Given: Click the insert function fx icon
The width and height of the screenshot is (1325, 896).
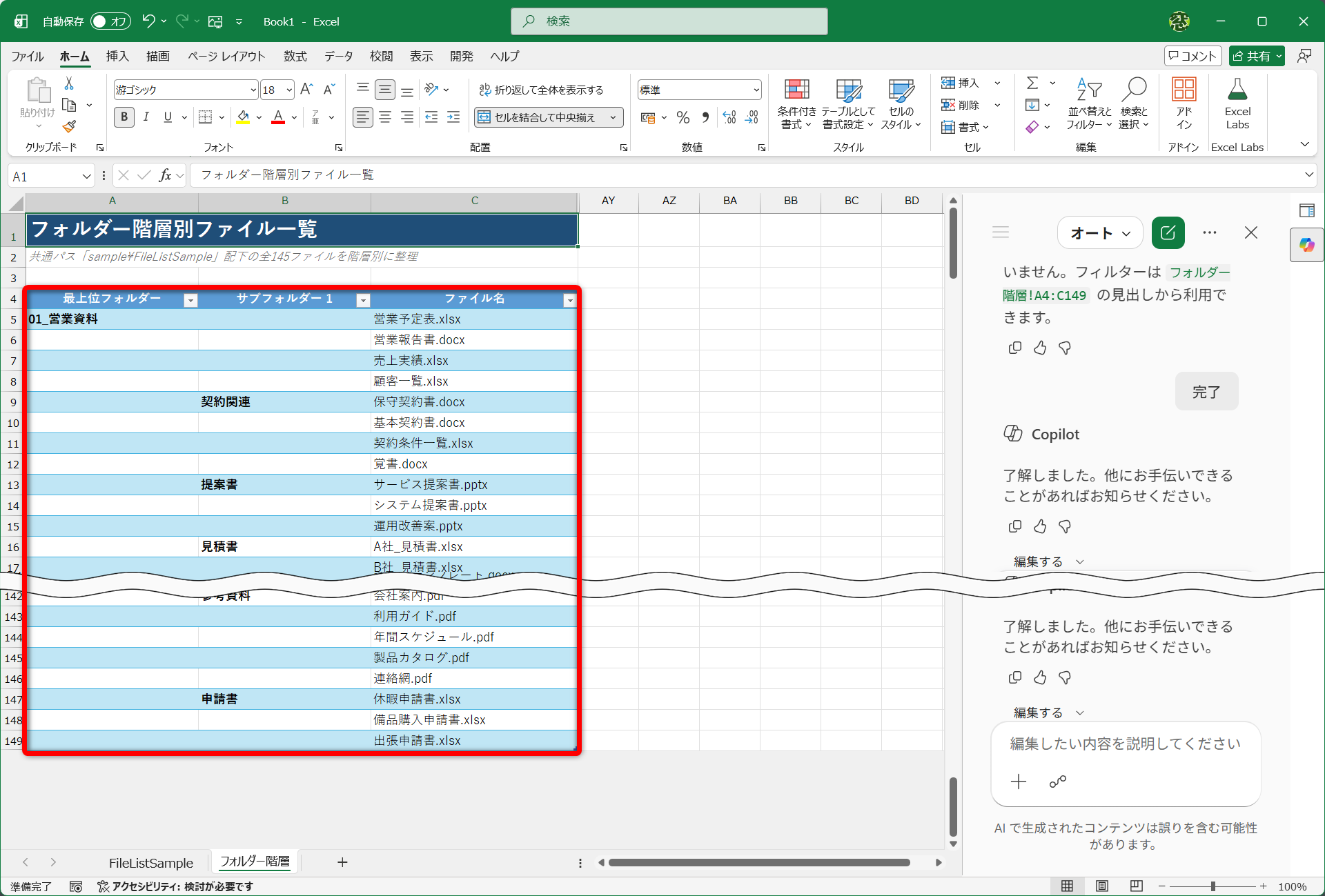Looking at the screenshot, I should point(165,175).
